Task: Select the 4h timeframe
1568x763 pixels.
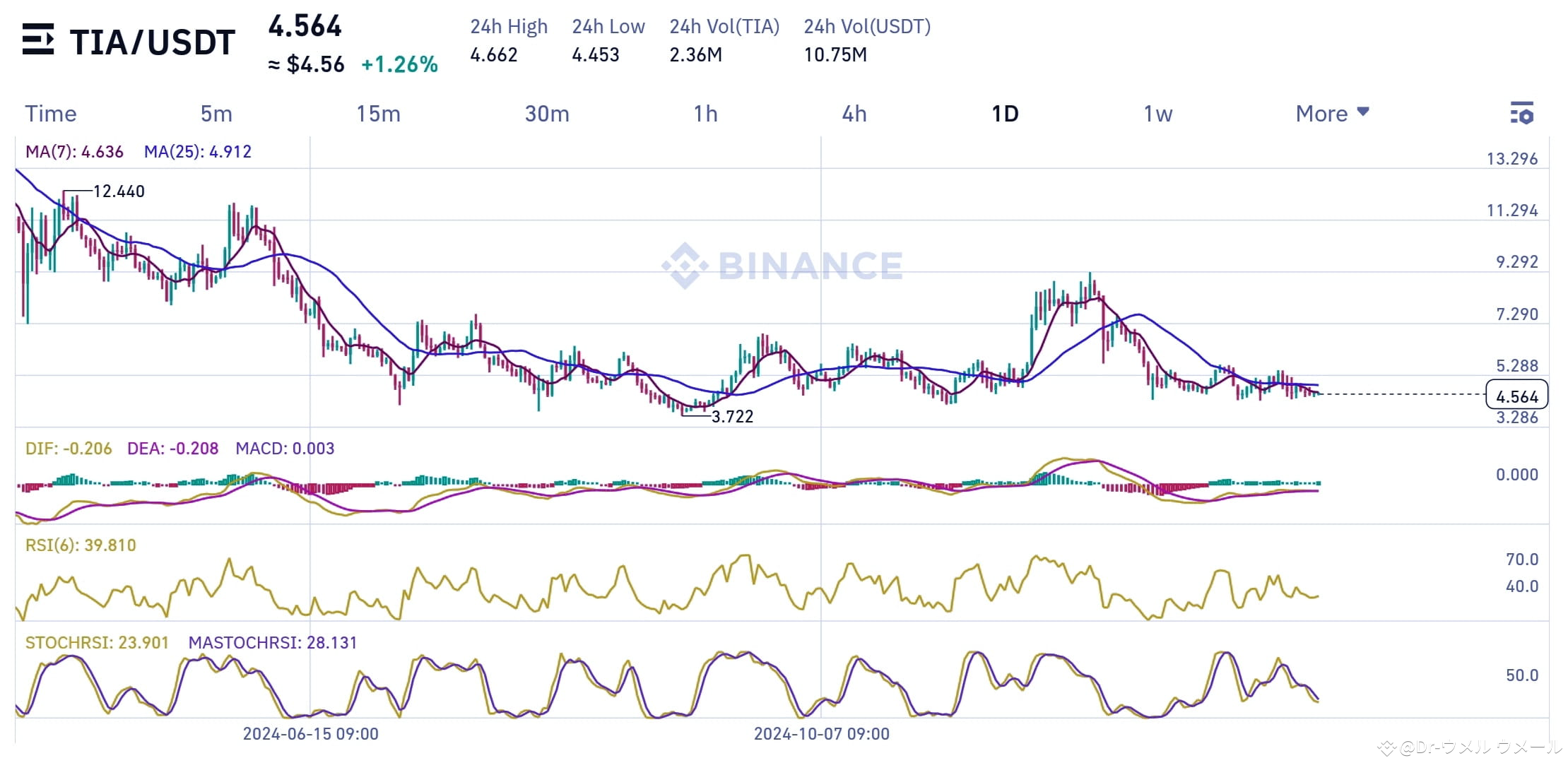Action: pos(854,113)
